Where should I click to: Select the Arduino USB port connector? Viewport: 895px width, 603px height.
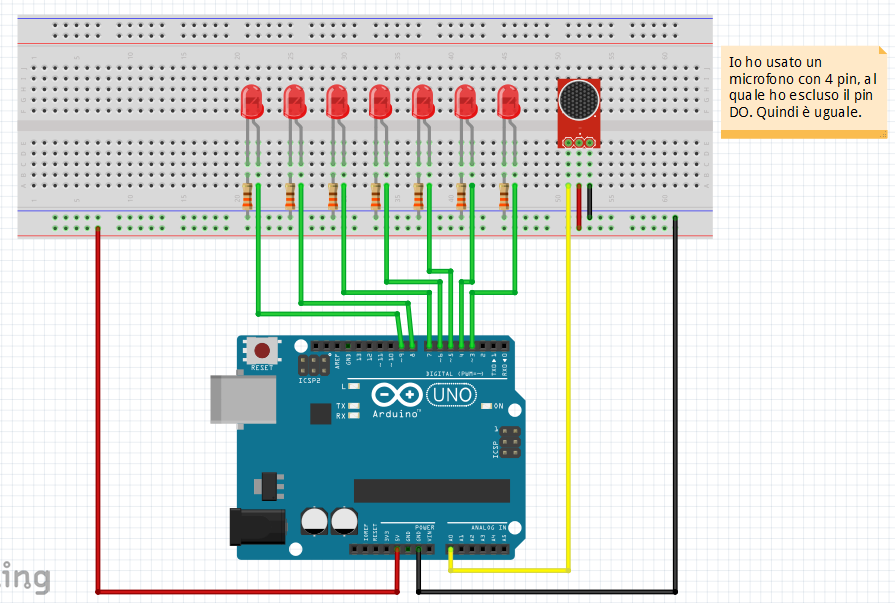[x=243, y=400]
